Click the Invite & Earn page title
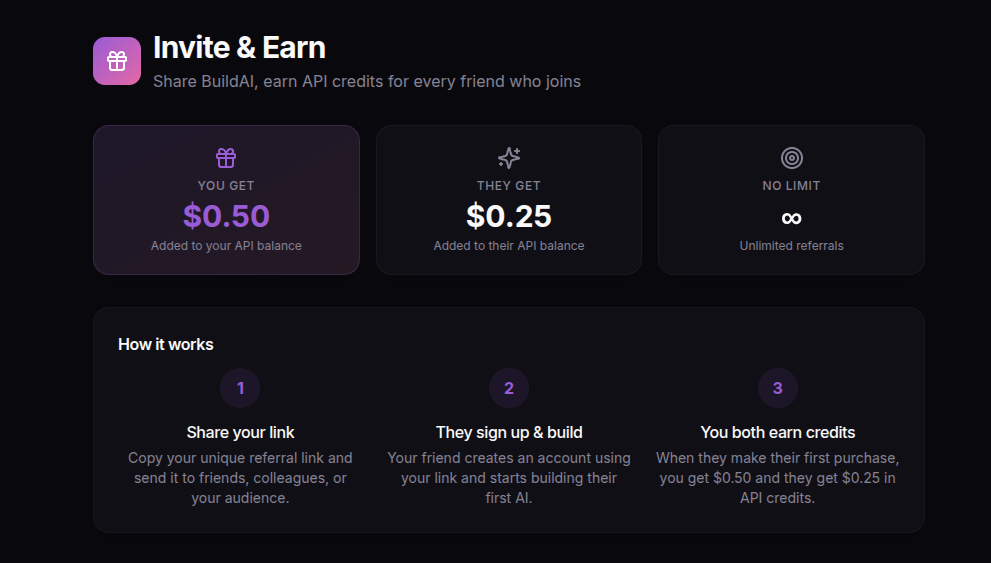 click(x=239, y=47)
